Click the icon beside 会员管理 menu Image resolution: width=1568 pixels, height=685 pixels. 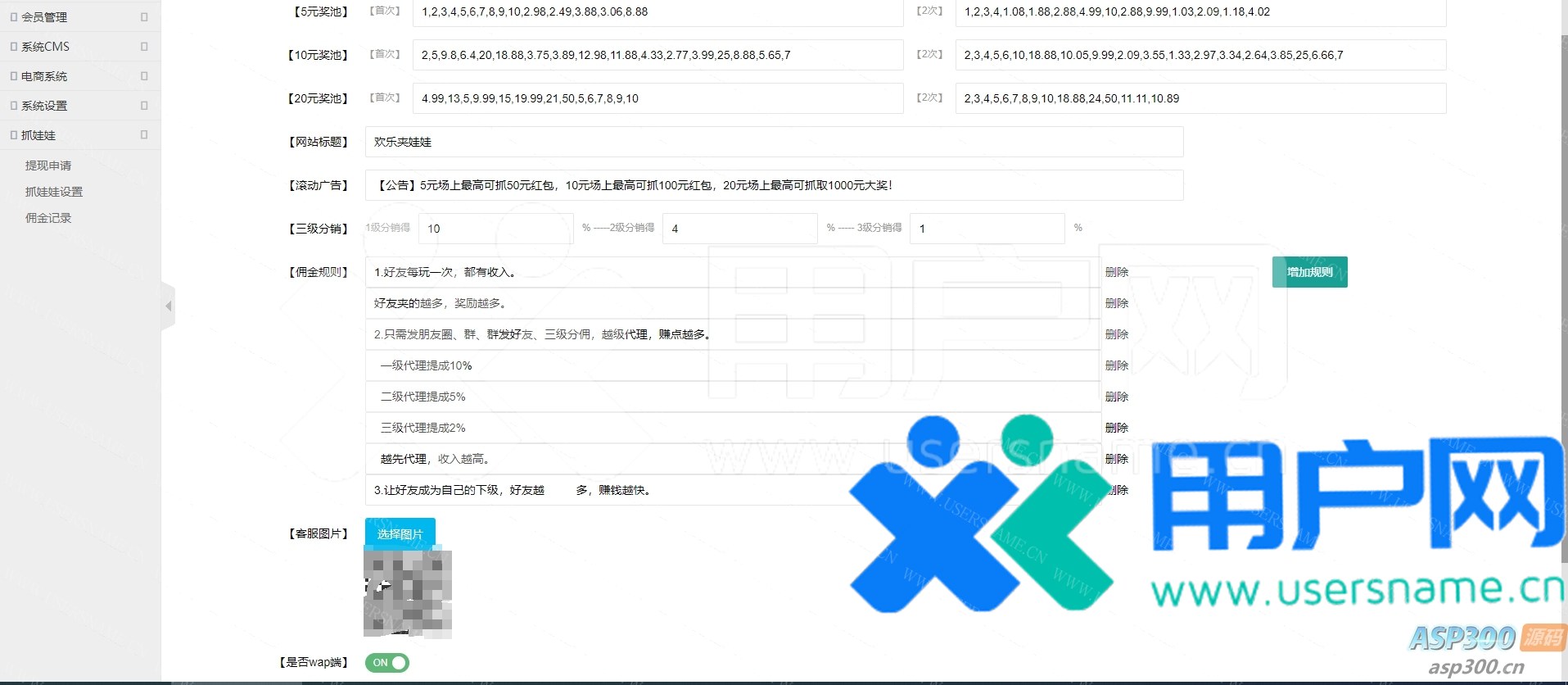pyautogui.click(x=14, y=17)
